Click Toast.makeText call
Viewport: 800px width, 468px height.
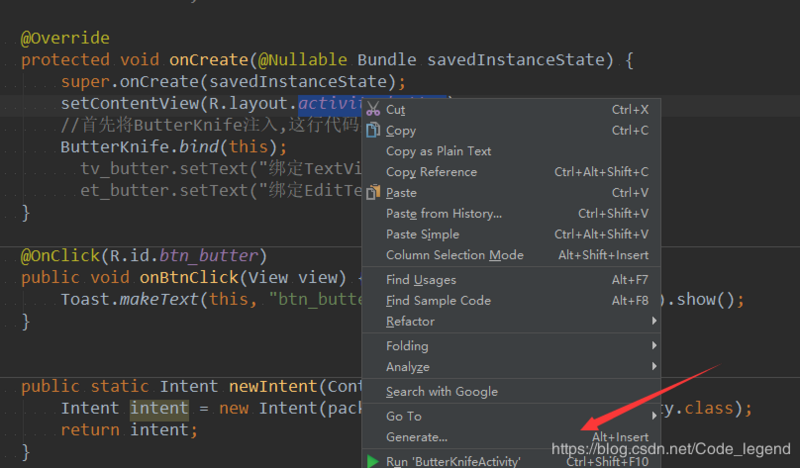(x=129, y=300)
